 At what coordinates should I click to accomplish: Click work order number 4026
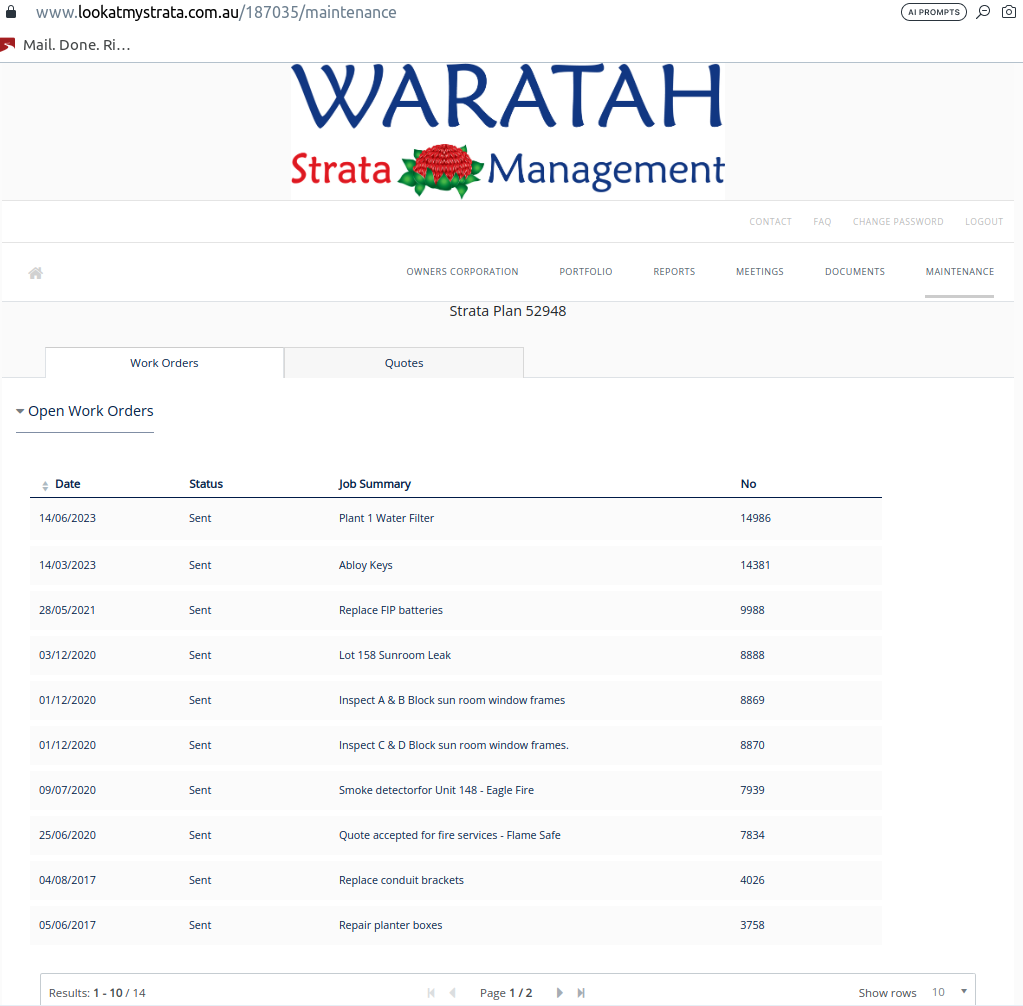pos(752,880)
